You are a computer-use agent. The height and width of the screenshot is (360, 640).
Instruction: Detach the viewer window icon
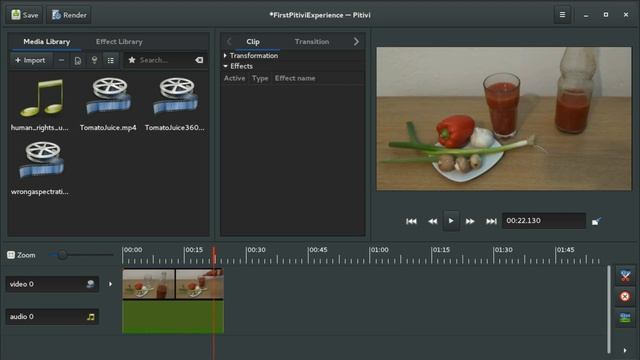[596, 221]
